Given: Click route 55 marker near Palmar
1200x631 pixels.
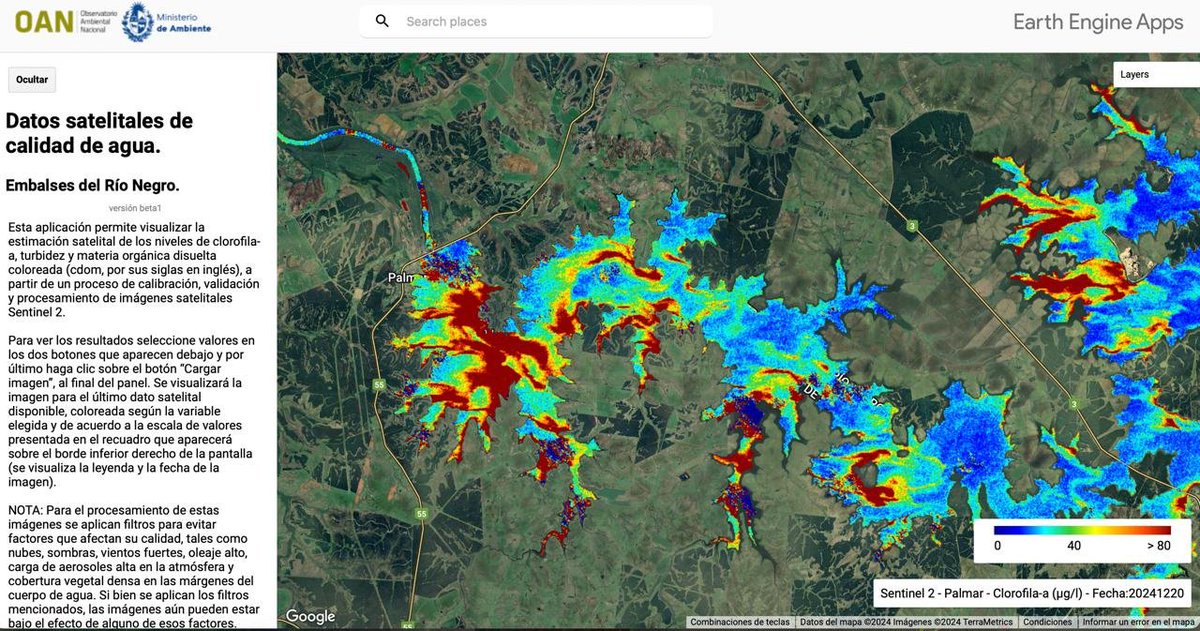Looking at the screenshot, I should (x=380, y=384).
